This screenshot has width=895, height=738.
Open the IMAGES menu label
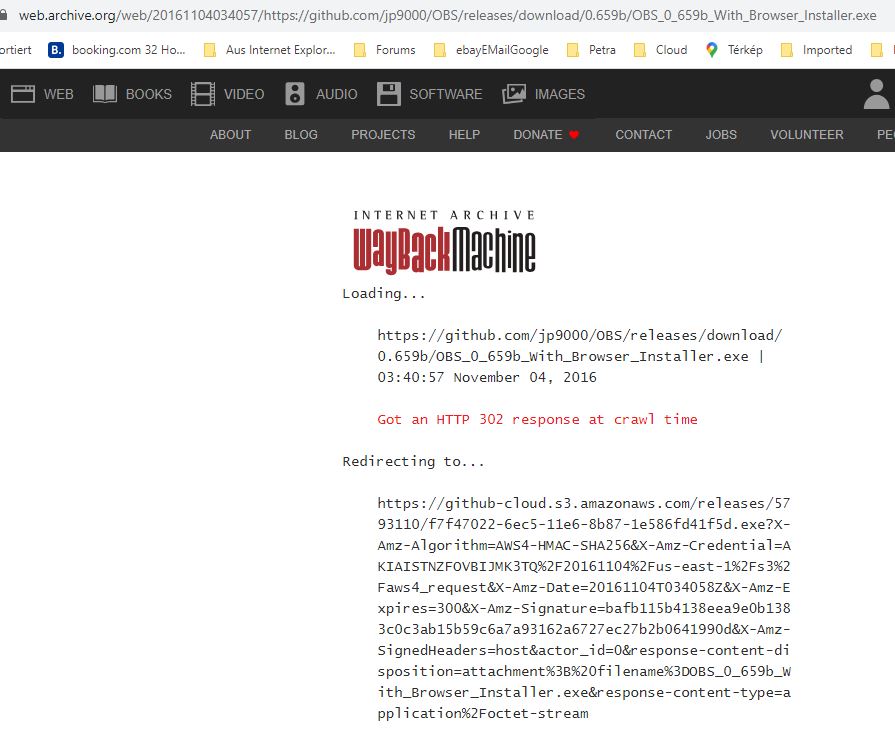pos(559,94)
